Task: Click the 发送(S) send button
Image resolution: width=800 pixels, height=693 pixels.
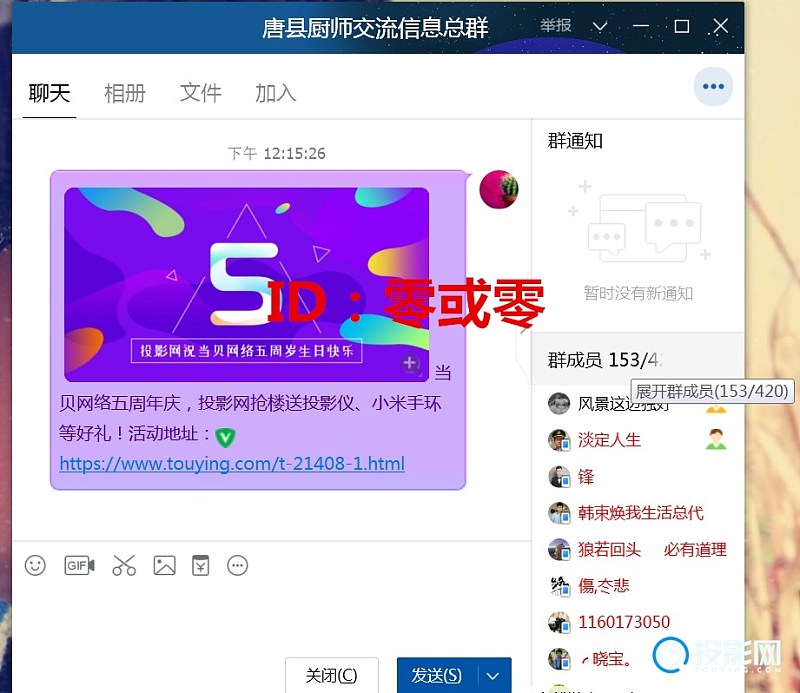Action: (x=437, y=676)
